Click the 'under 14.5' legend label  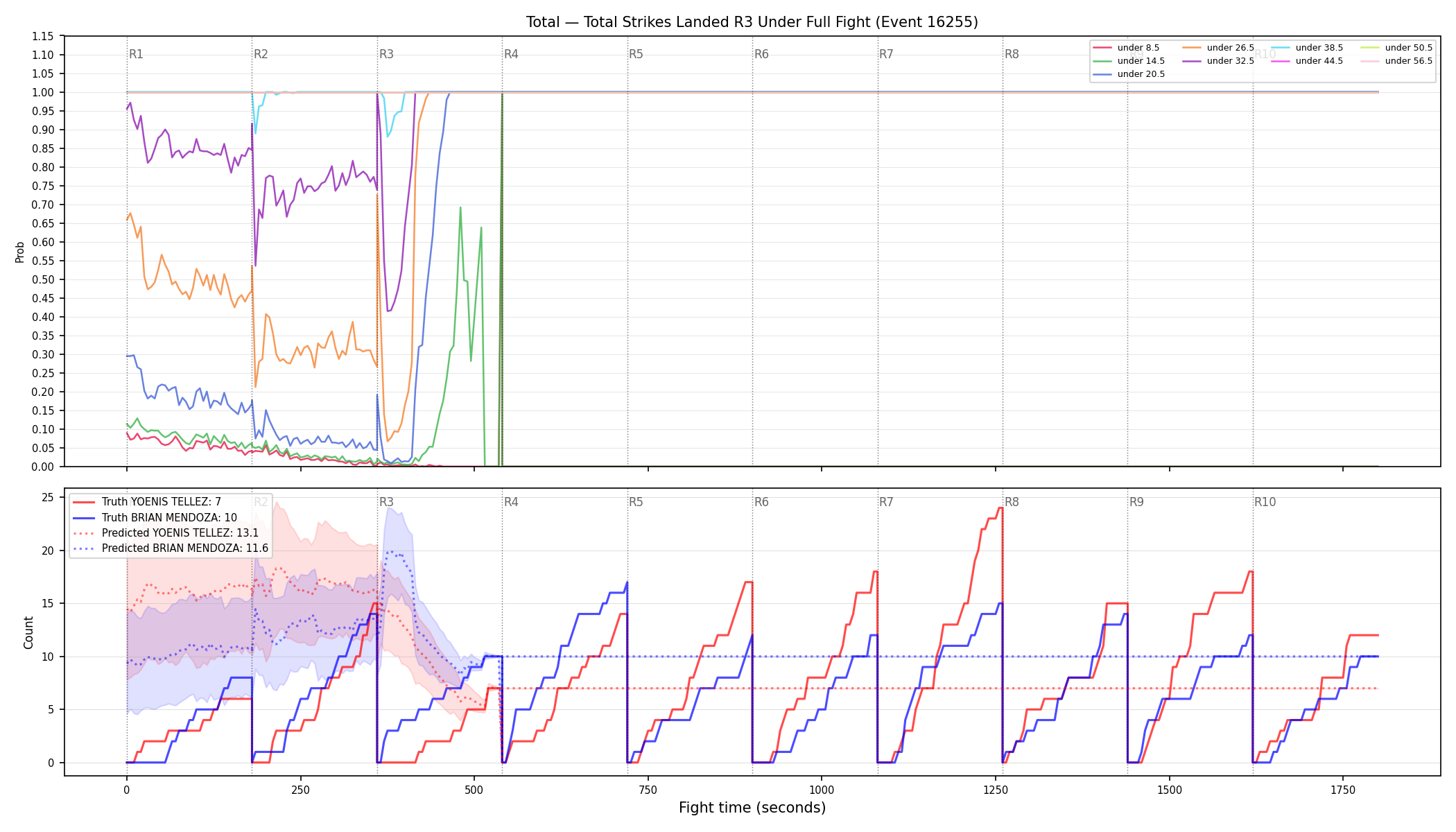(1141, 61)
